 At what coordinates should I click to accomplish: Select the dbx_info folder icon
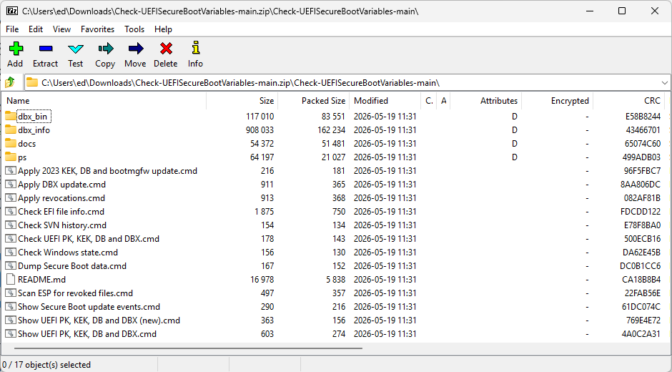pos(10,130)
